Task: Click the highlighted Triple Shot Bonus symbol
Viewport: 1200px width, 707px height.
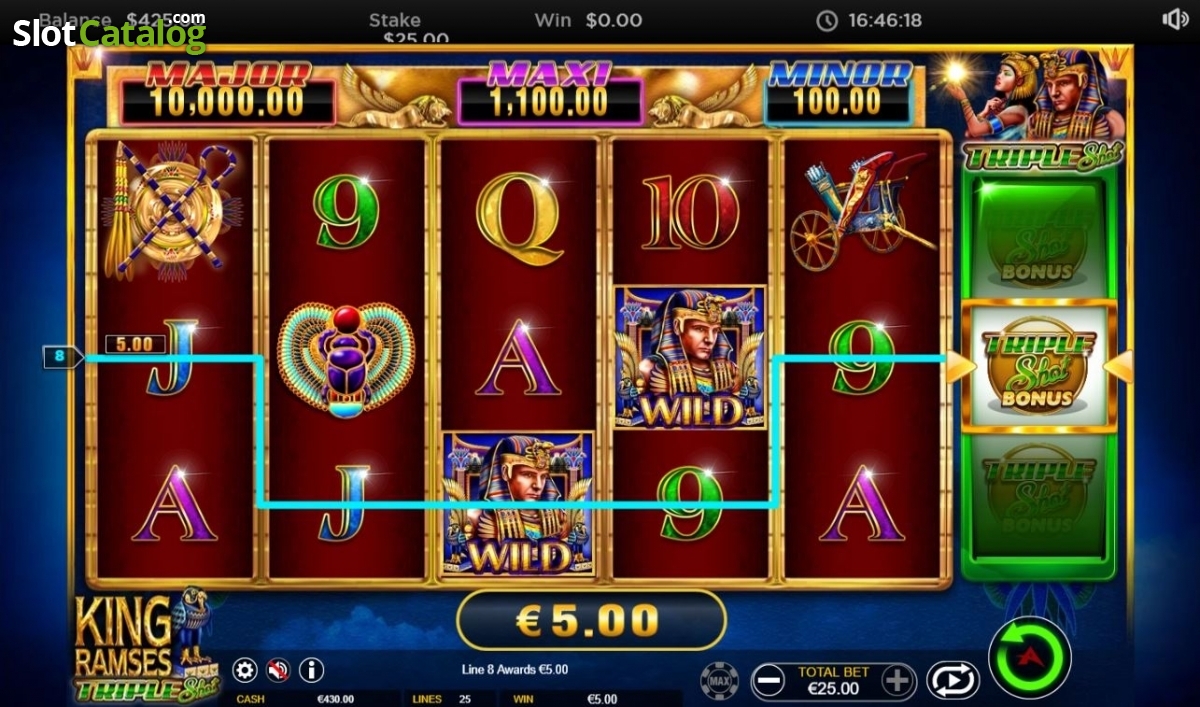Action: click(1039, 366)
